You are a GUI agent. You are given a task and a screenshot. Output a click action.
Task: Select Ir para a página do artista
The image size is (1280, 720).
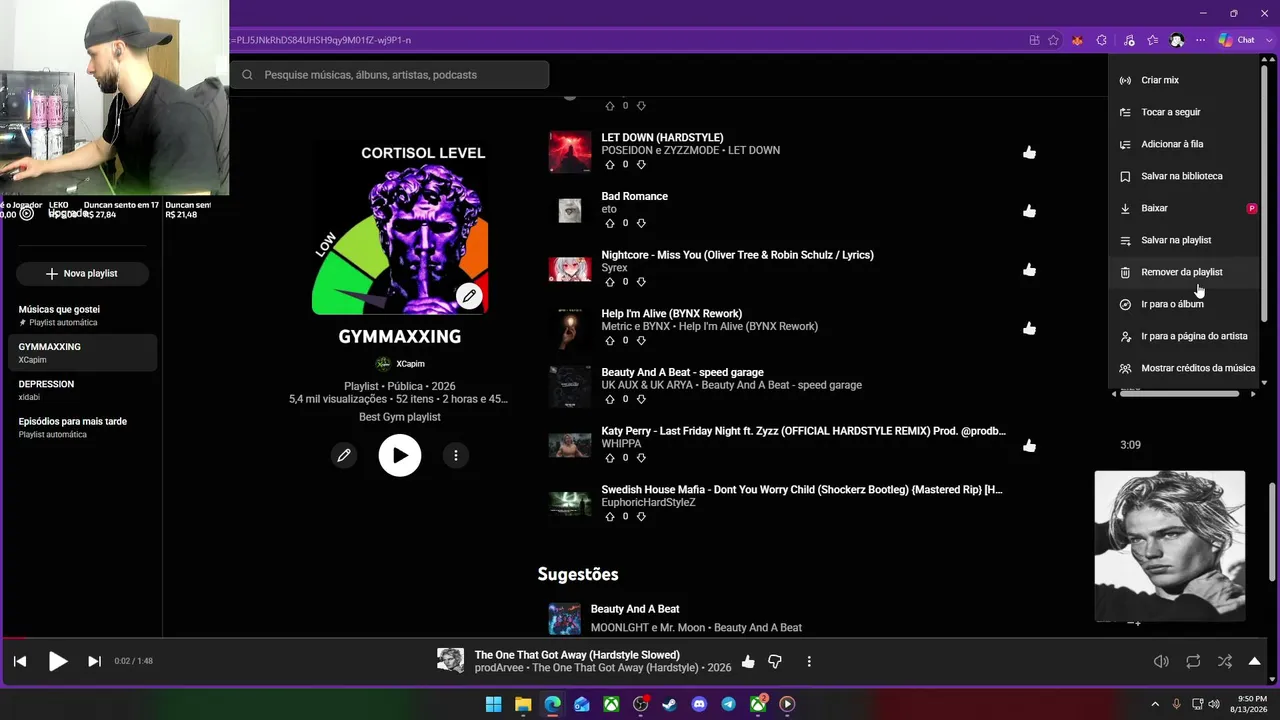(1182, 336)
